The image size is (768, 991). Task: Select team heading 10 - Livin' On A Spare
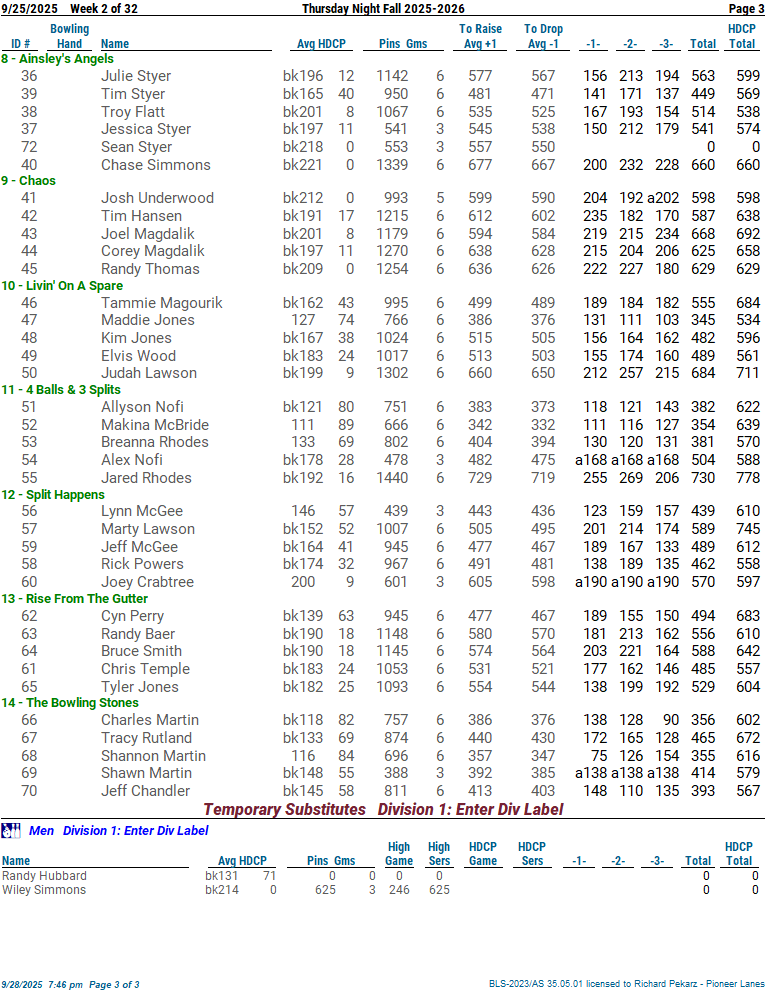coord(62,286)
